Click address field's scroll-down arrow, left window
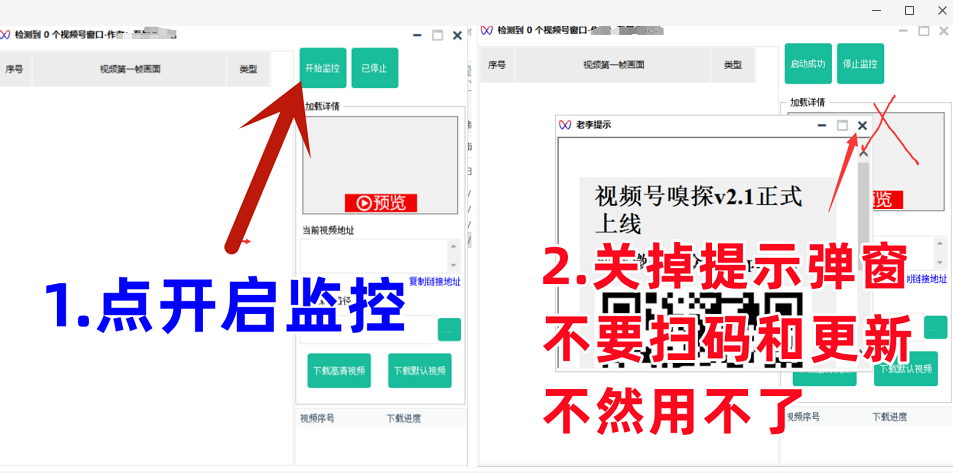 454,266
